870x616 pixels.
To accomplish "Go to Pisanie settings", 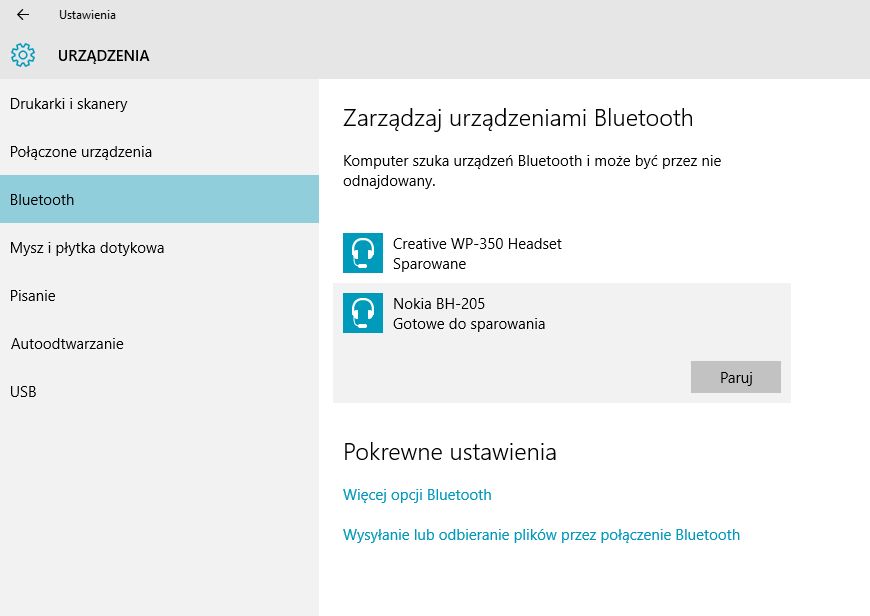I will pyautogui.click(x=159, y=296).
